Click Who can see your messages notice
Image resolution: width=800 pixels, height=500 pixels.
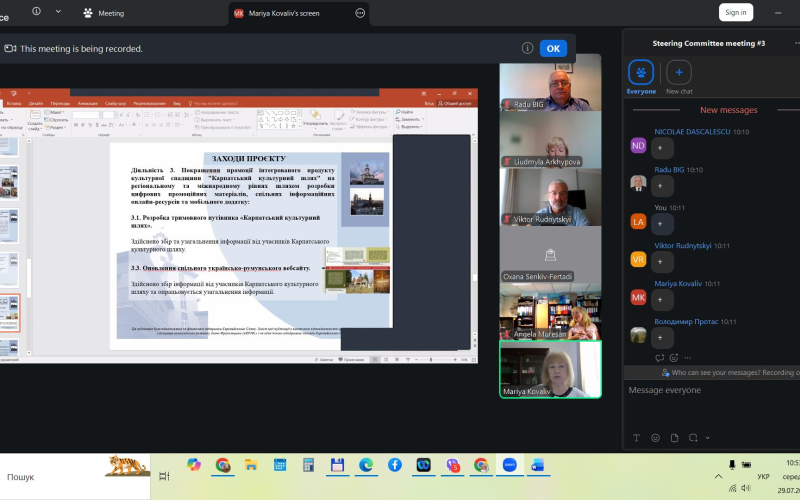pyautogui.click(x=730, y=372)
